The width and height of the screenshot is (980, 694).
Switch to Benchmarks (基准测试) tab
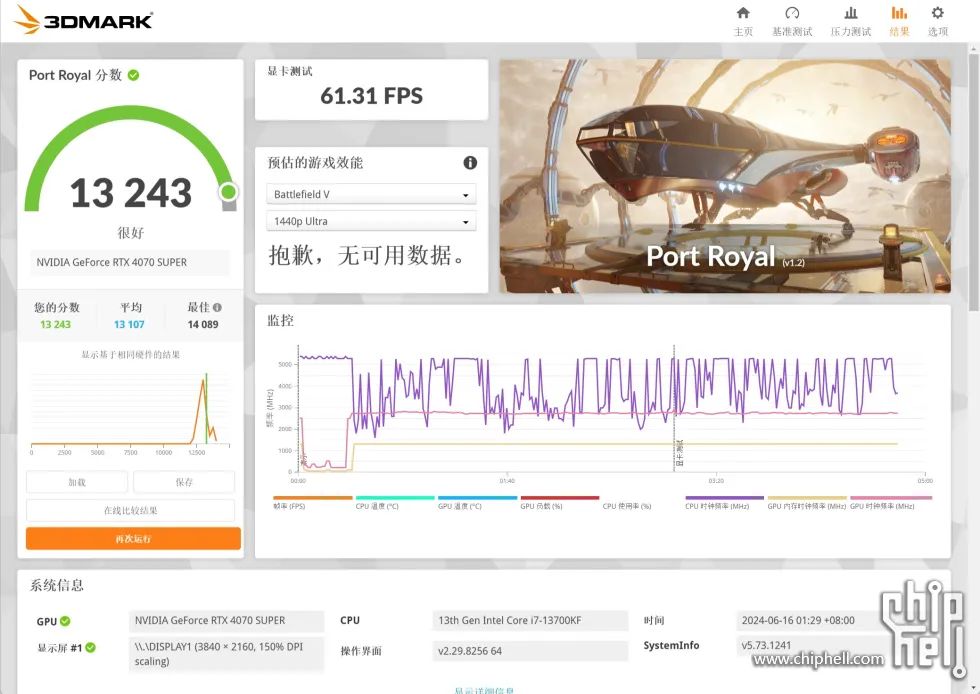pyautogui.click(x=792, y=21)
